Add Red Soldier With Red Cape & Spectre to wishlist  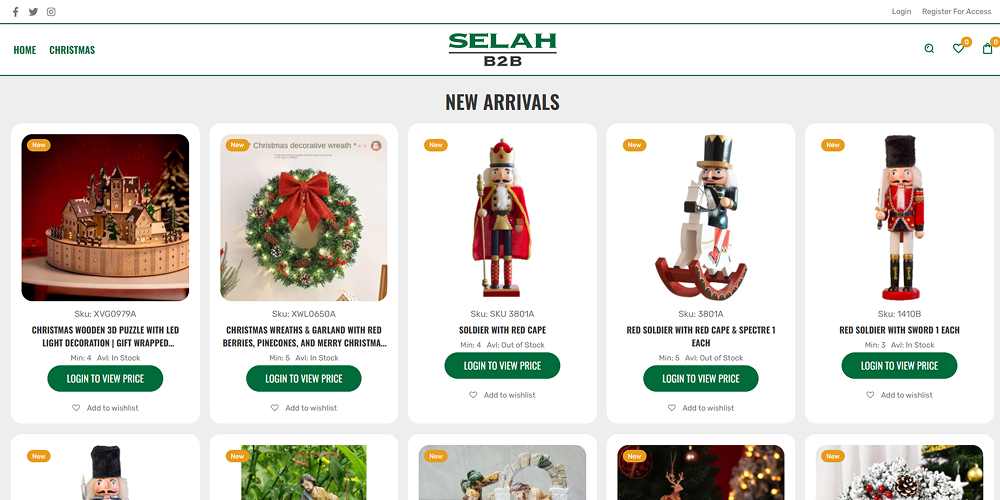pos(701,408)
